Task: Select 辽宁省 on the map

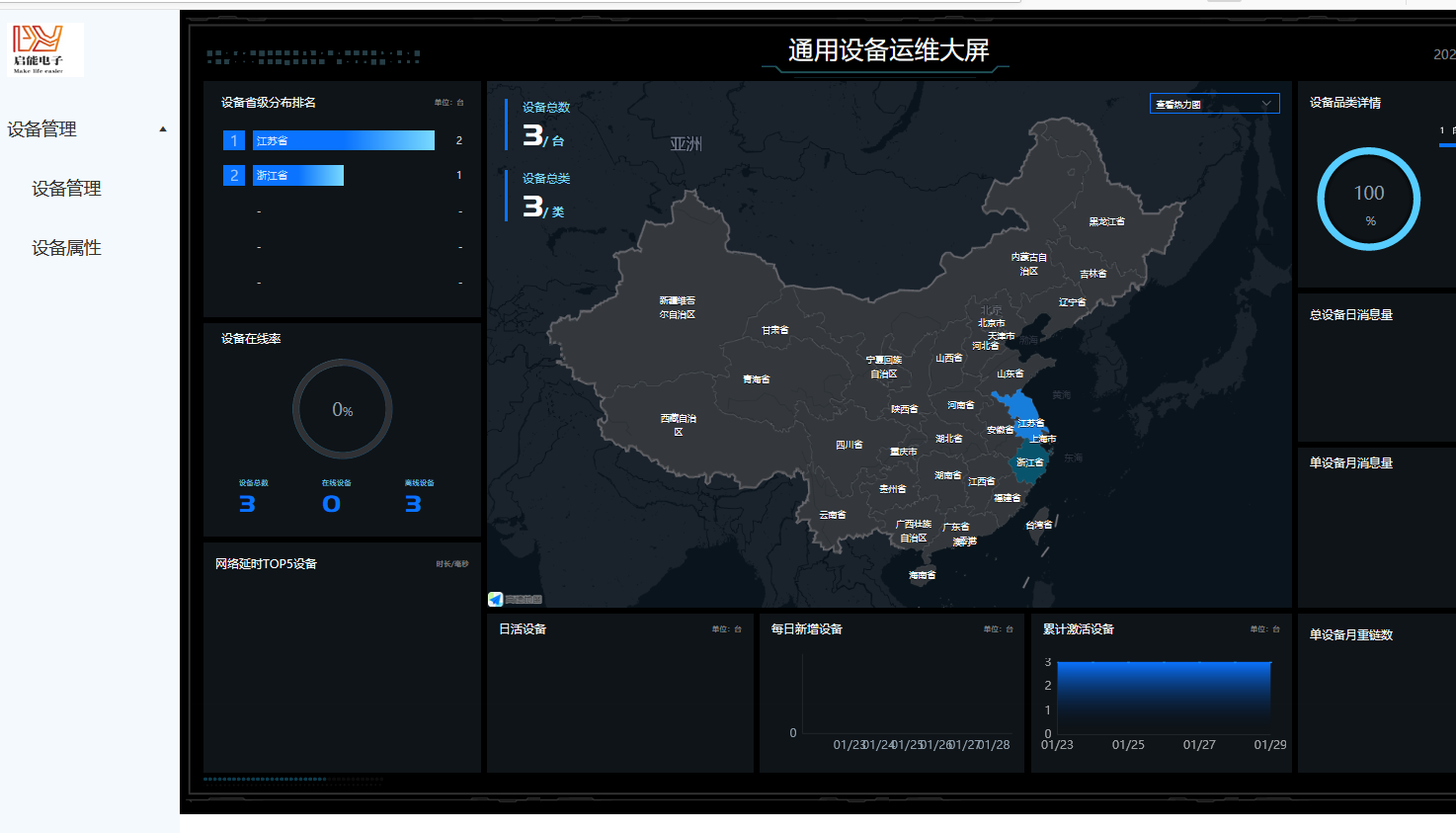Action: pyautogui.click(x=1072, y=302)
